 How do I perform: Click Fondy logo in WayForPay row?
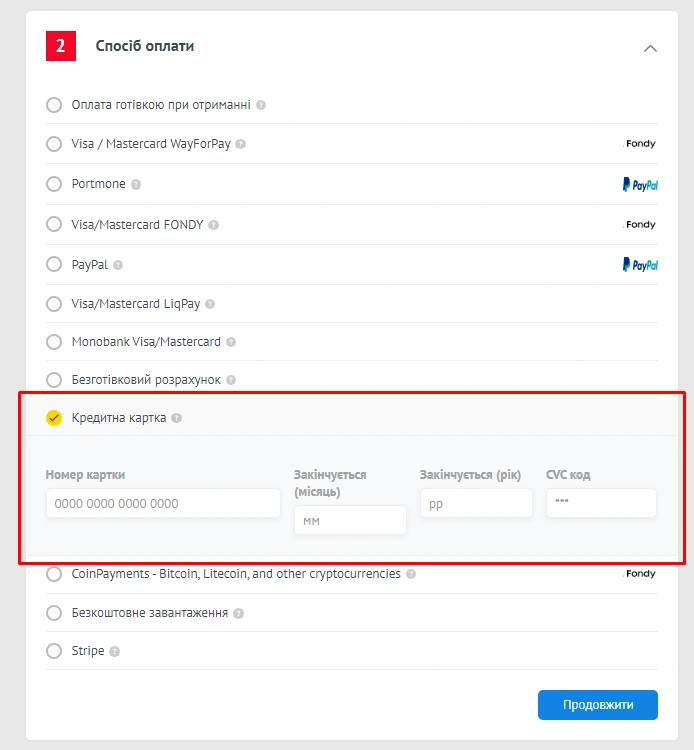pos(640,144)
